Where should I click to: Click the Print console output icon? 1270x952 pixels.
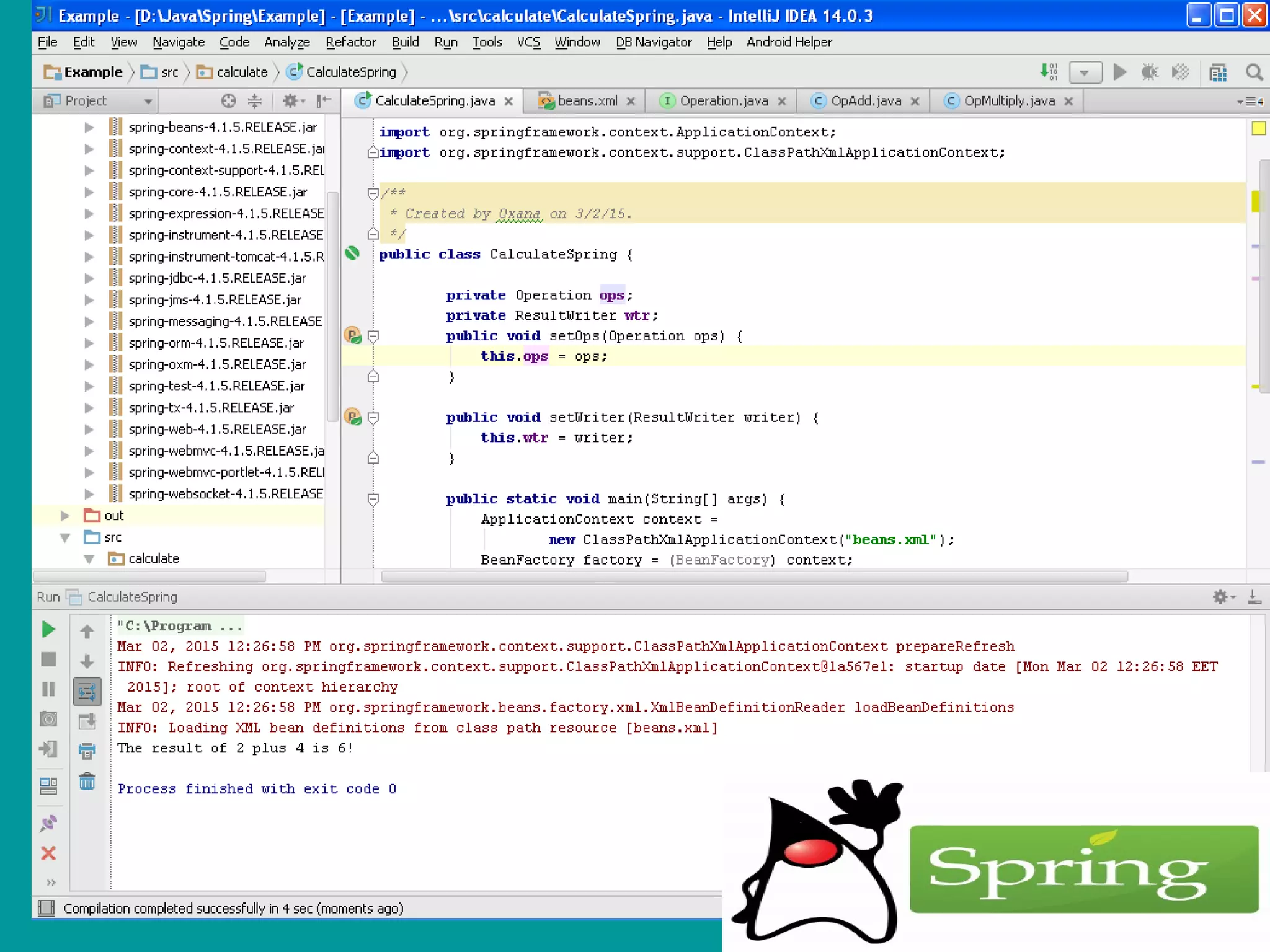coord(87,751)
